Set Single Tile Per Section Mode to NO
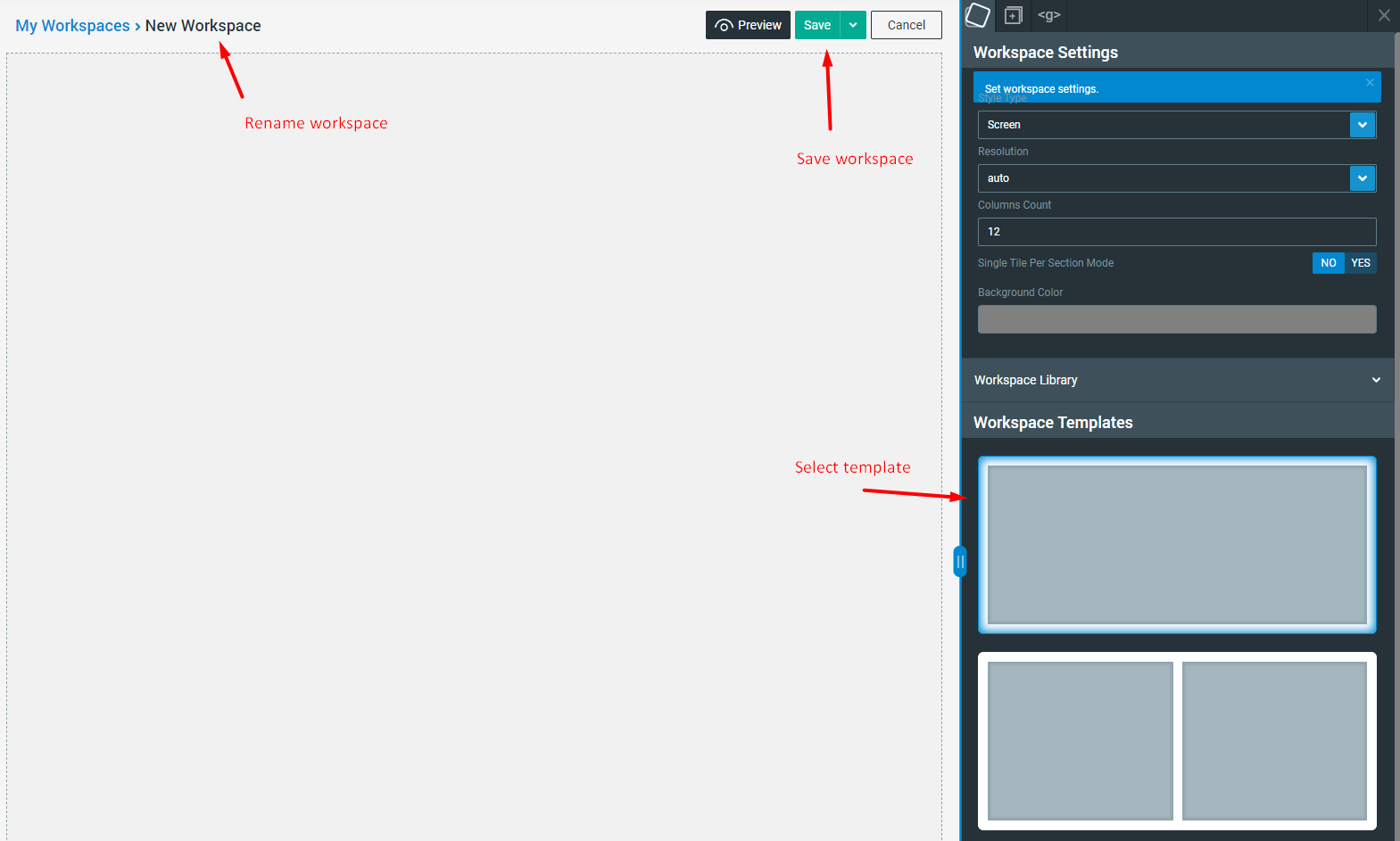The width and height of the screenshot is (1400, 841). [x=1328, y=263]
